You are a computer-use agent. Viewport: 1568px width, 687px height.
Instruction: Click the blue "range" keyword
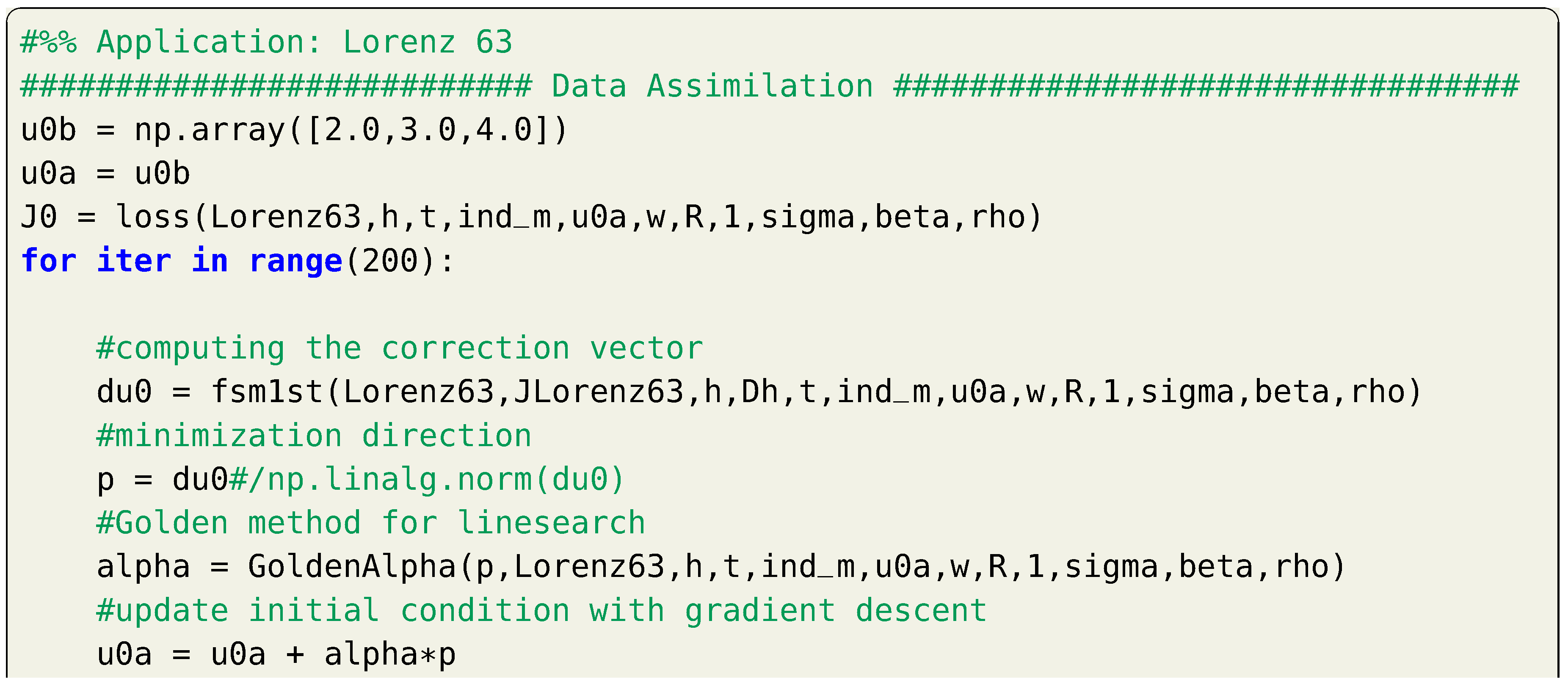(x=296, y=262)
